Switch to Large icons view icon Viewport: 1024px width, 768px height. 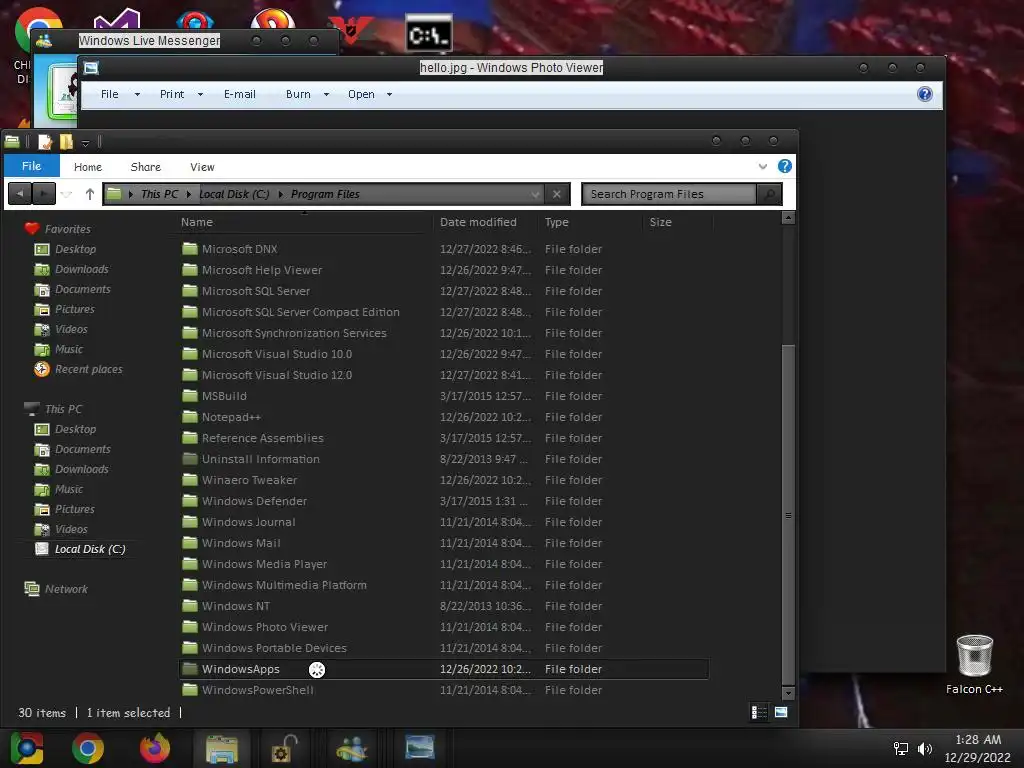pyautogui.click(x=780, y=712)
